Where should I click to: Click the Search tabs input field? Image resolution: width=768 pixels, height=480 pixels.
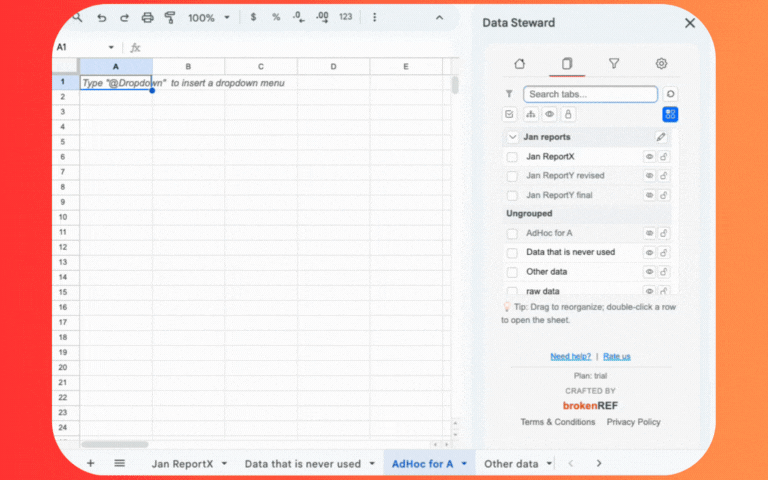coord(590,94)
